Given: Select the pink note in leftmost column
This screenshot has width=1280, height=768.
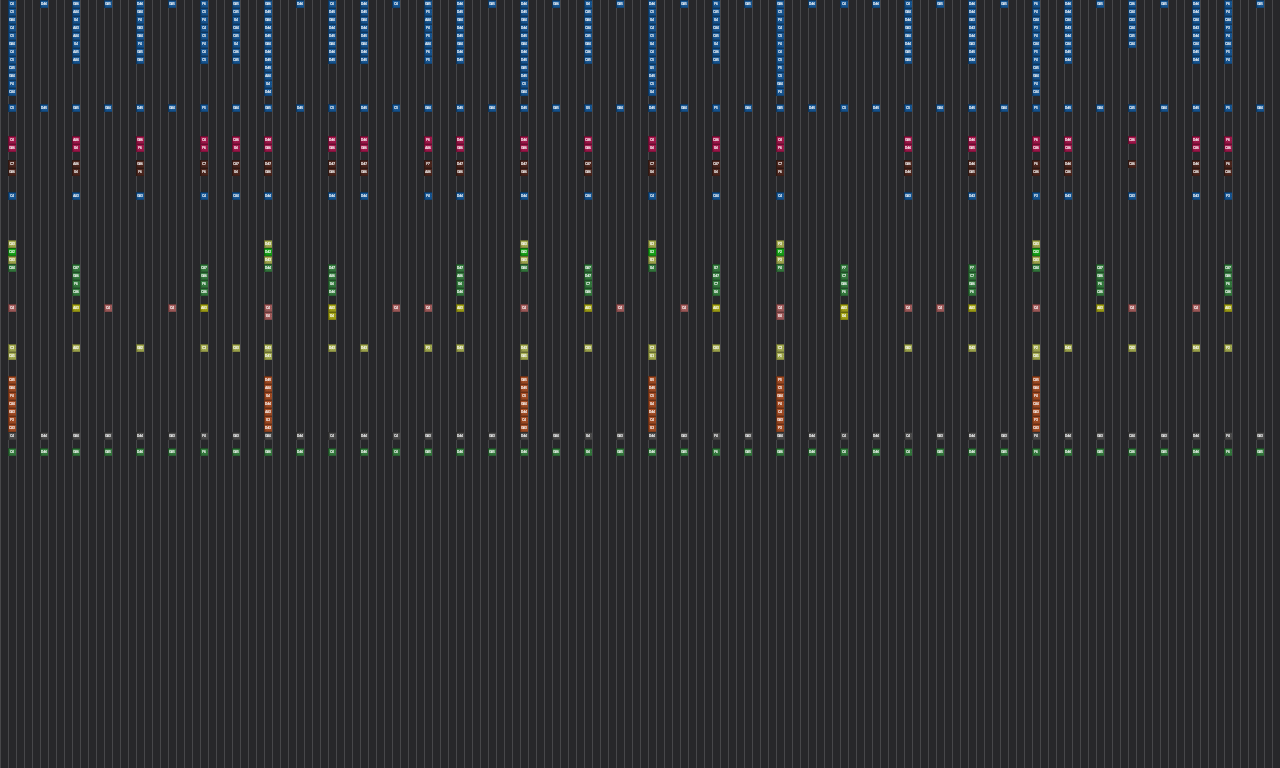Looking at the screenshot, I should [x=12, y=308].
